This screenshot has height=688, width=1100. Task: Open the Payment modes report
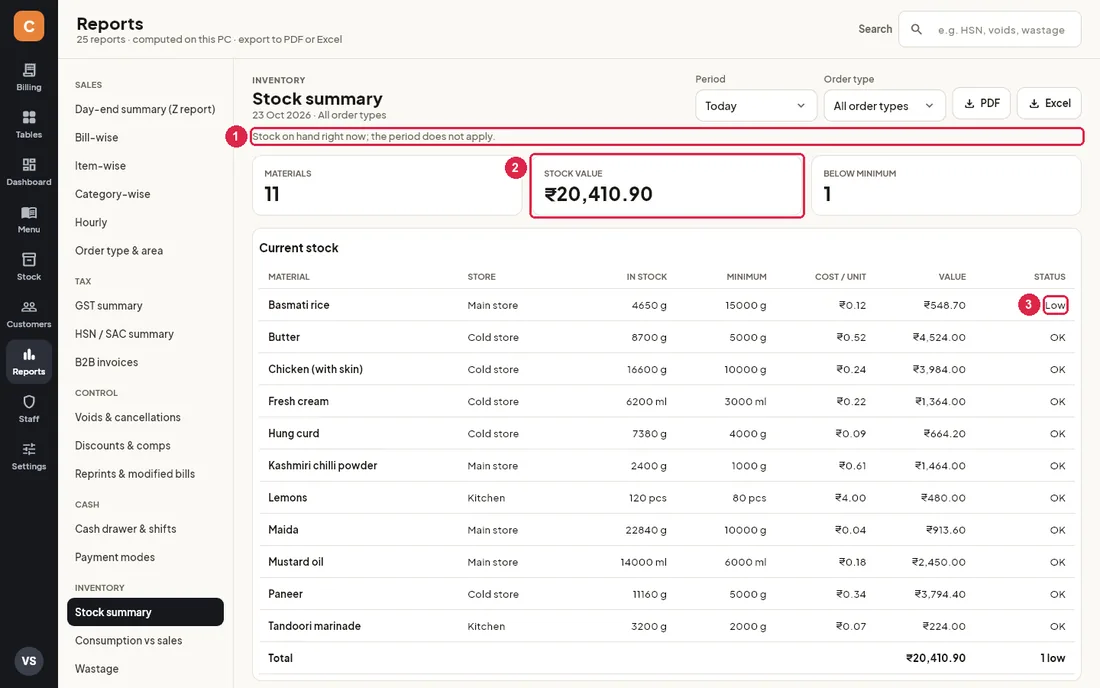click(x=145, y=557)
